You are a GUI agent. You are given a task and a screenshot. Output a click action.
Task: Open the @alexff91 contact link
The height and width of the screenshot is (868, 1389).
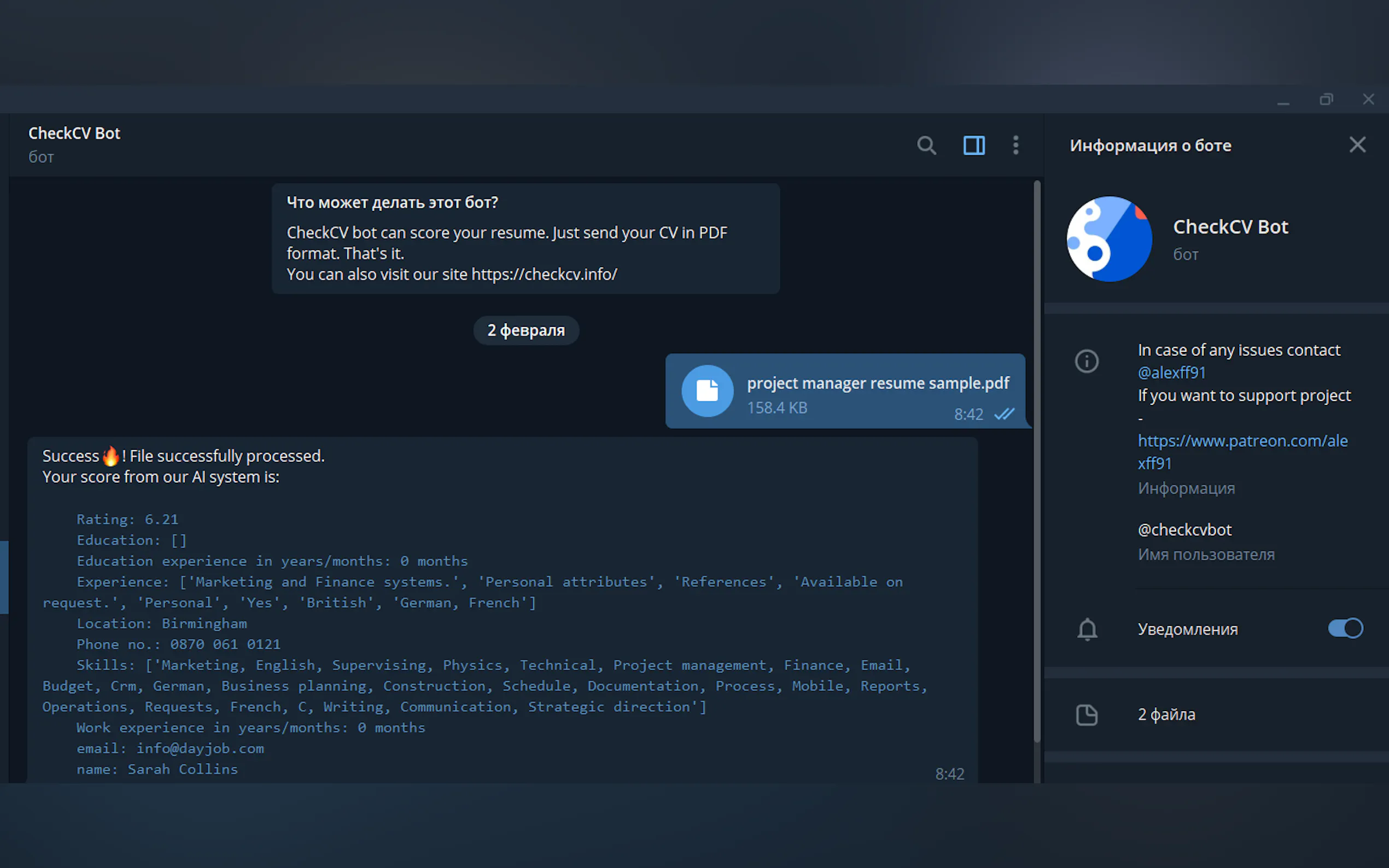(x=1171, y=373)
